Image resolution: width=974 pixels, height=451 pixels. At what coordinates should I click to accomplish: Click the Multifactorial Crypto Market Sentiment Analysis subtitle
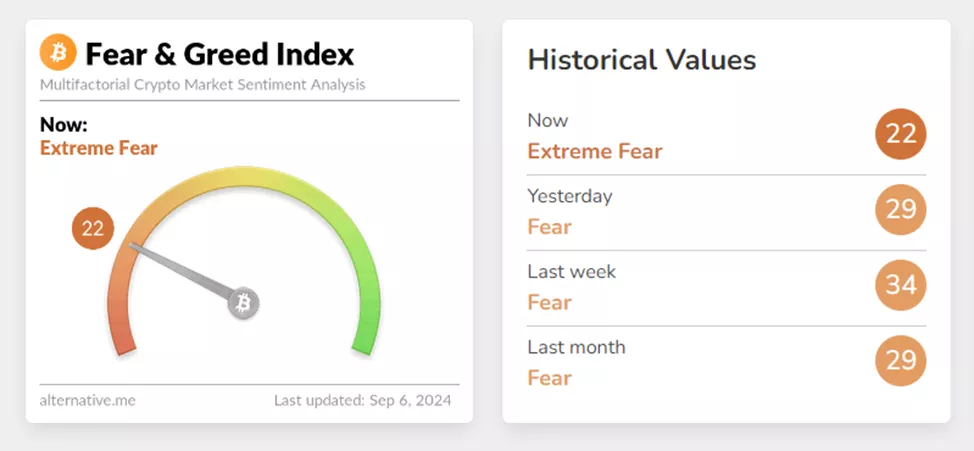click(x=203, y=84)
